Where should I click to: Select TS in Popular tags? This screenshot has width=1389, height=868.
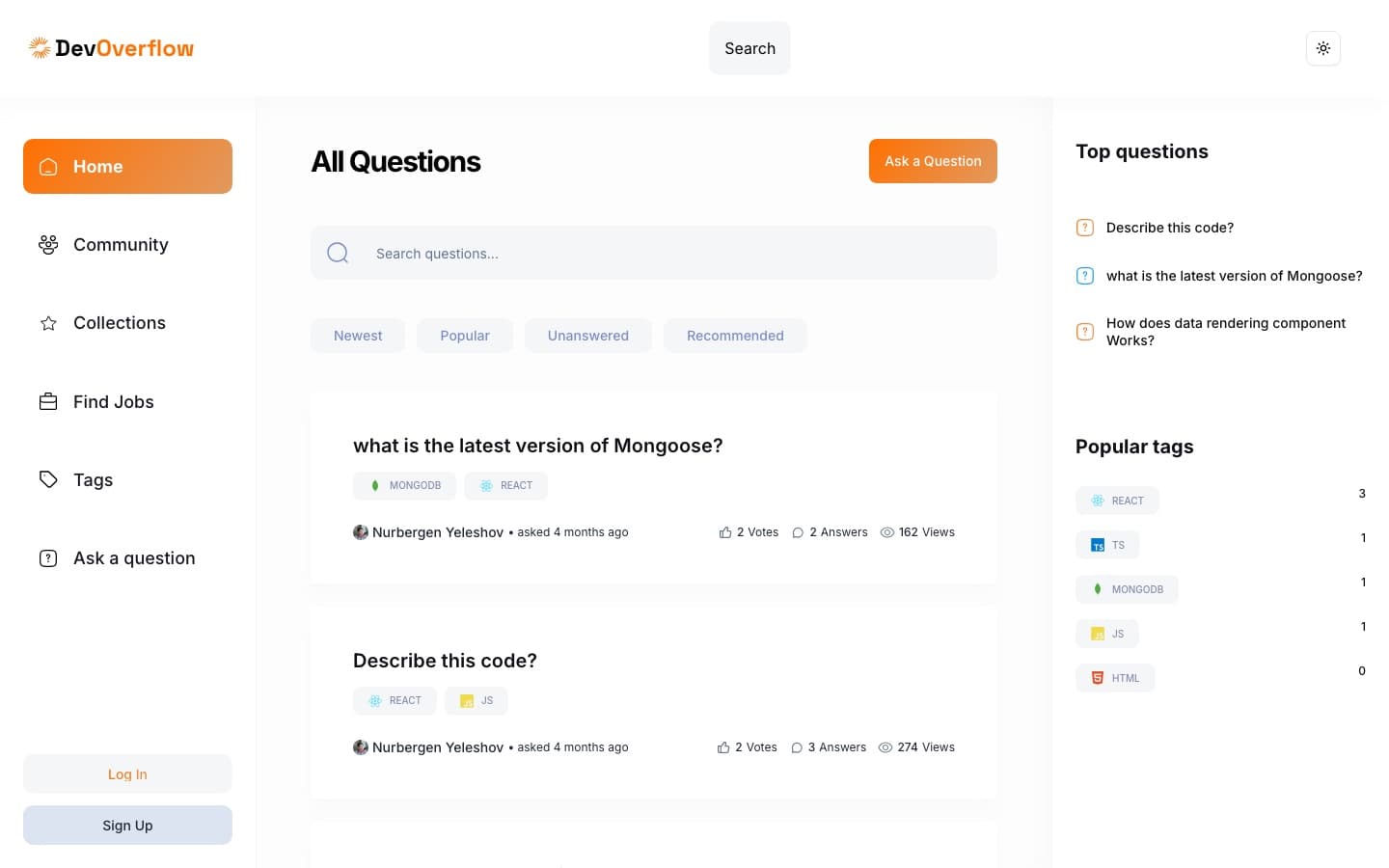tap(1107, 545)
